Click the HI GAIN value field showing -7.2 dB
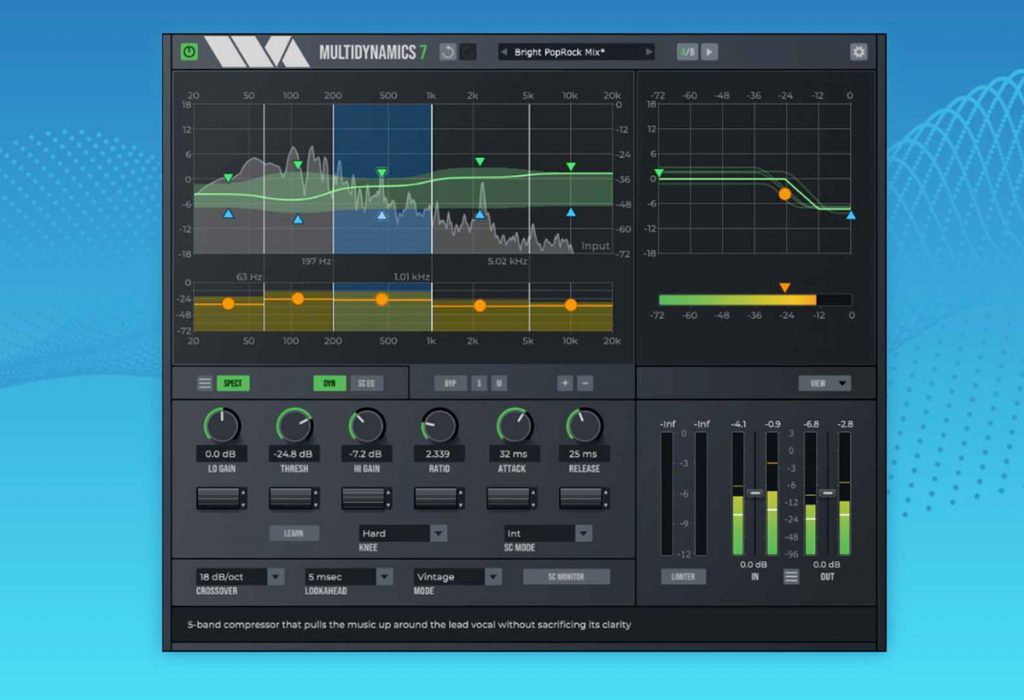The height and width of the screenshot is (700, 1024). (366, 454)
